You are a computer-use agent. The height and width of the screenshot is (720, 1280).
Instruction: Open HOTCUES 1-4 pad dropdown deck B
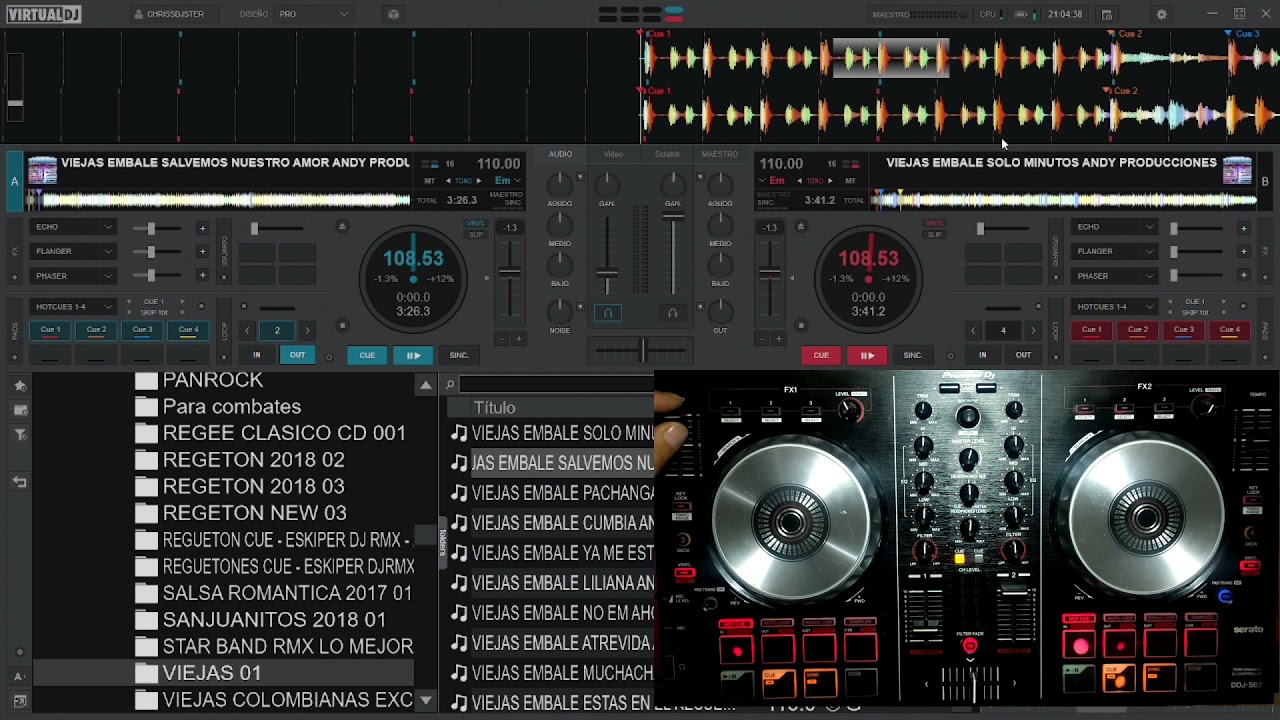click(1115, 307)
